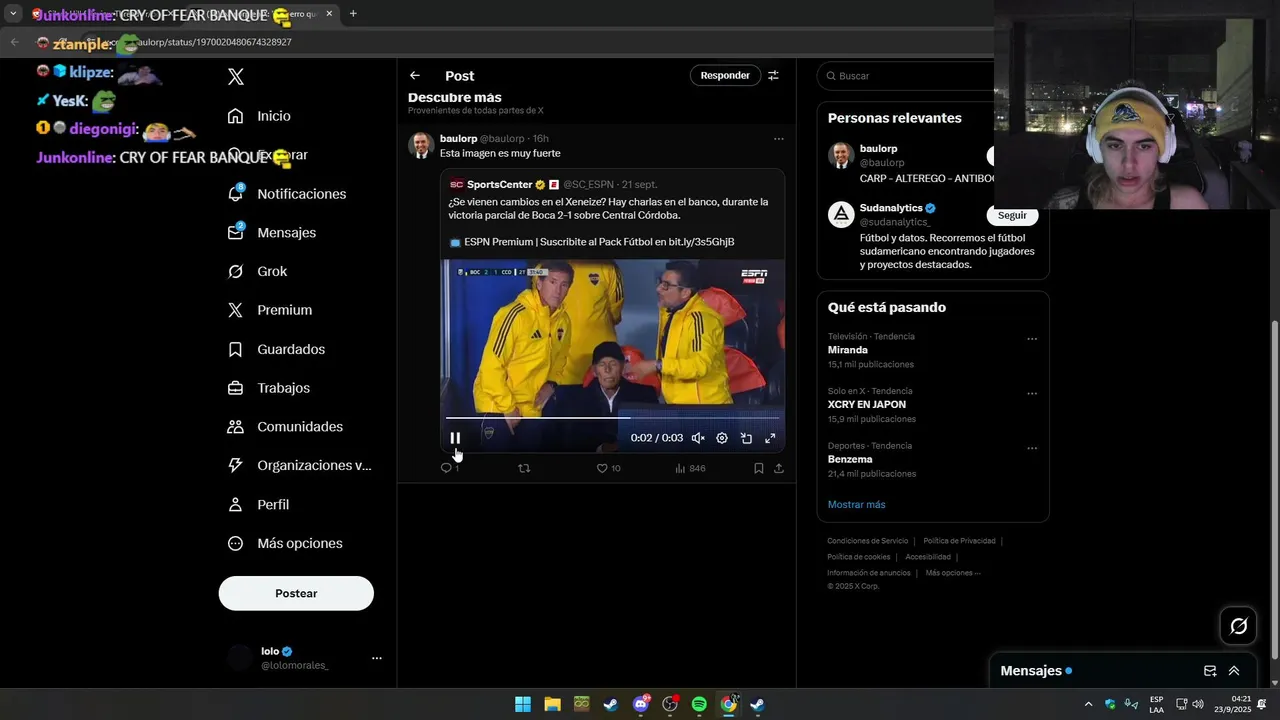The image size is (1280, 720).
Task: Go back with the Post arrow
Action: [x=415, y=75]
